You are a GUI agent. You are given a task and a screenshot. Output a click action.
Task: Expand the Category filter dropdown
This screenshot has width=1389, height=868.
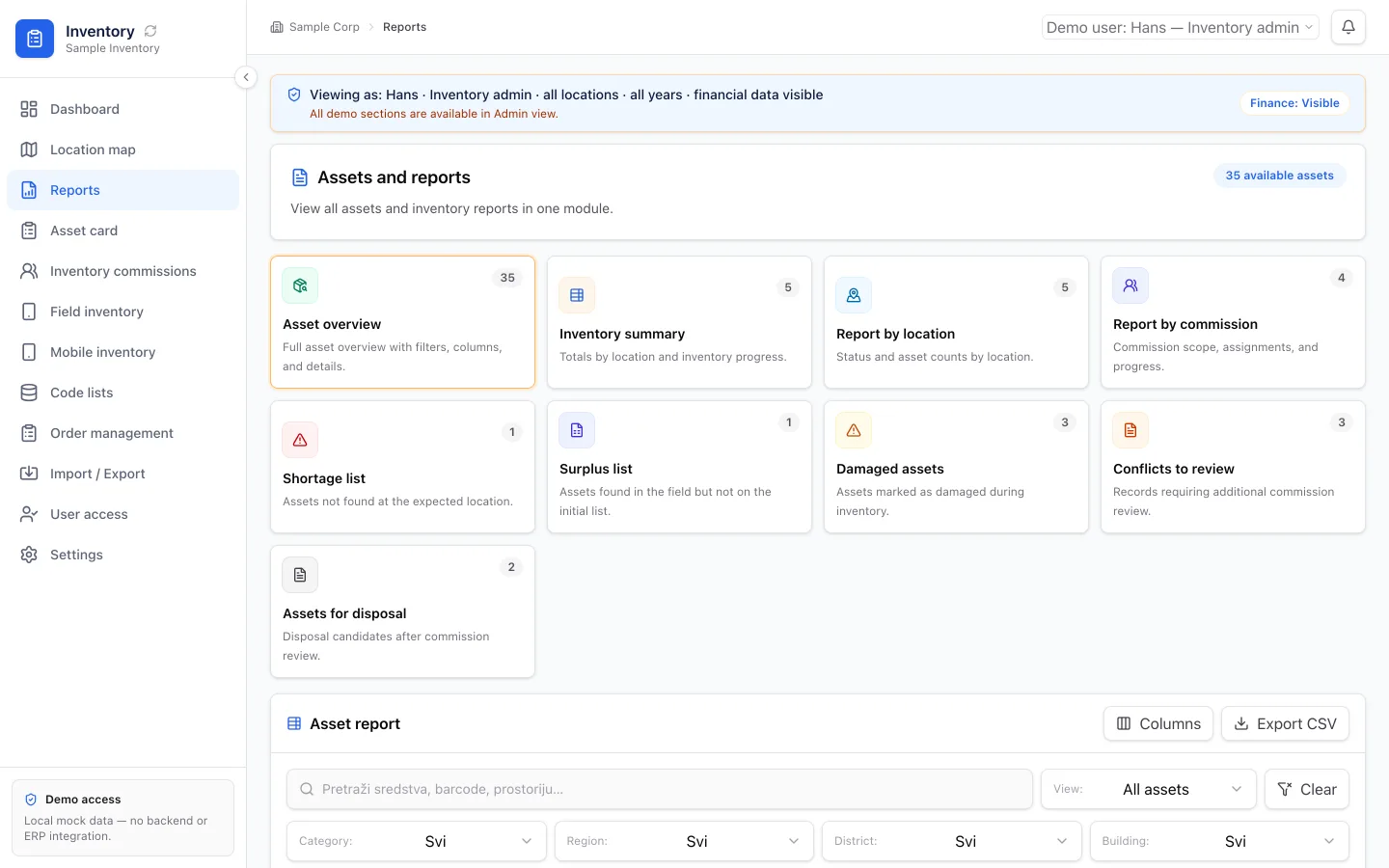pyautogui.click(x=417, y=841)
